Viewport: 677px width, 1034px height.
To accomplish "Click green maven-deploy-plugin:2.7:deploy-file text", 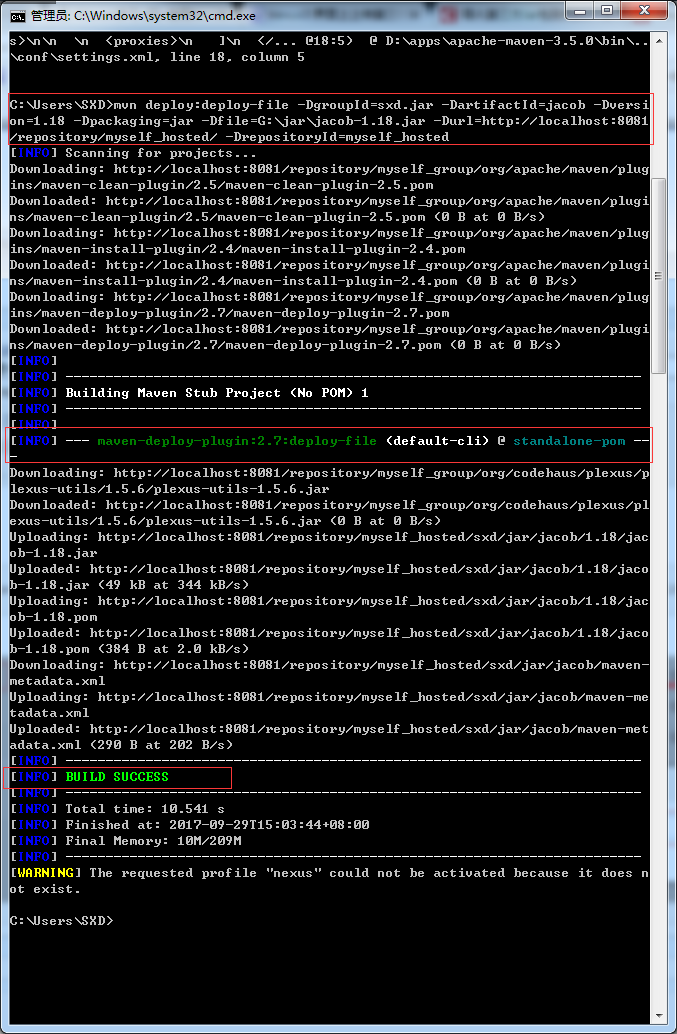I will click(x=237, y=441).
